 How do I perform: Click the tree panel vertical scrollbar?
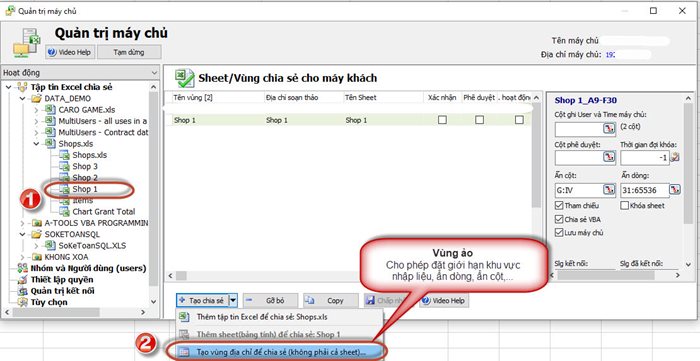tap(154, 188)
